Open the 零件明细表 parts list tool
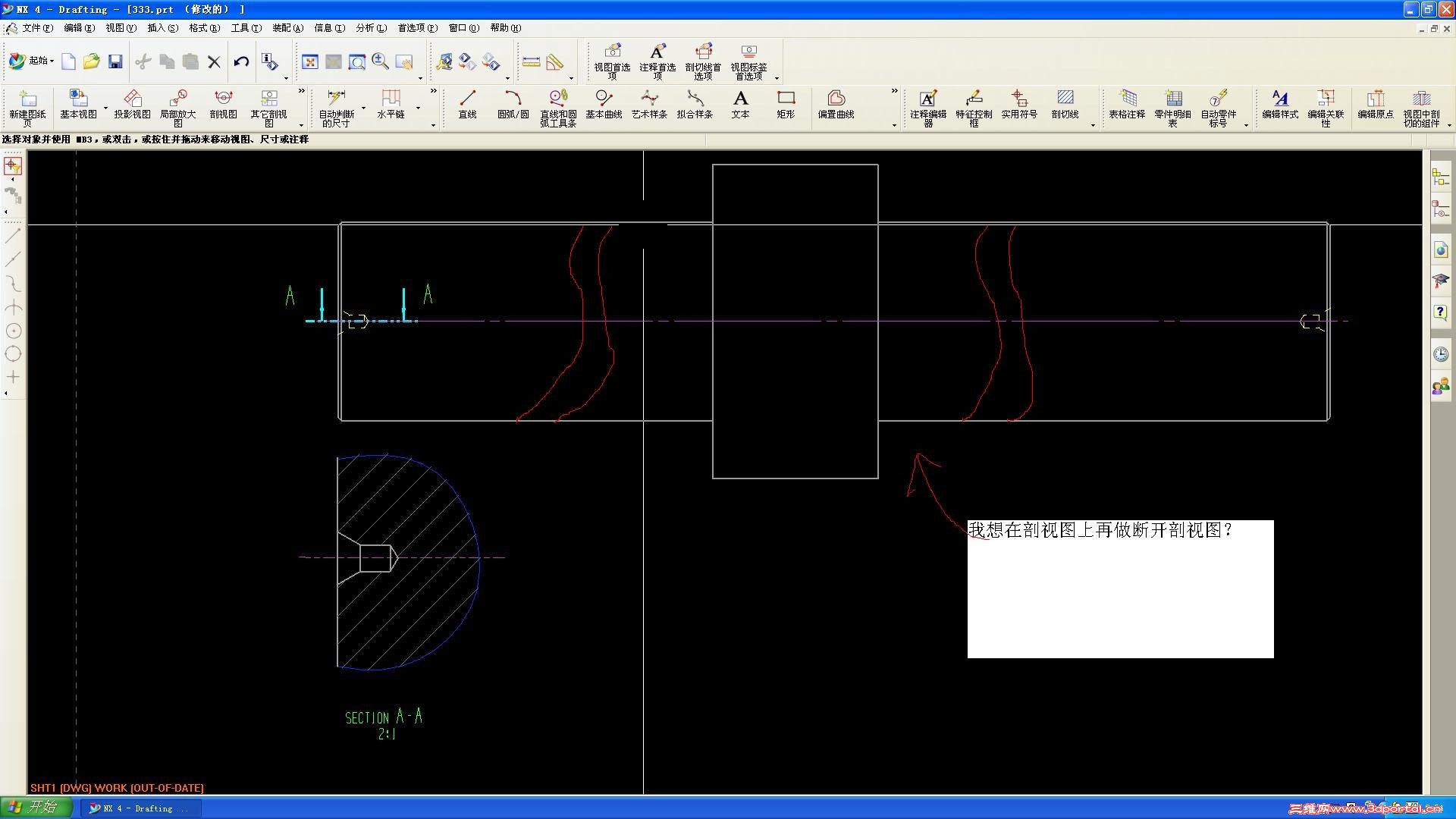 pyautogui.click(x=1172, y=105)
